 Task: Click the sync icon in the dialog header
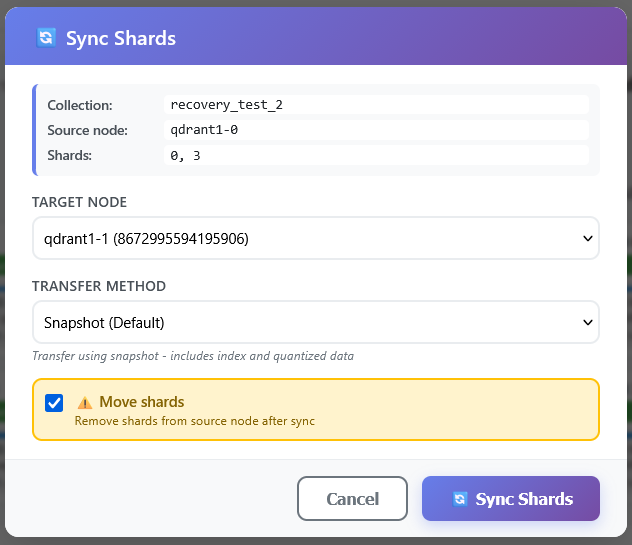[46, 38]
